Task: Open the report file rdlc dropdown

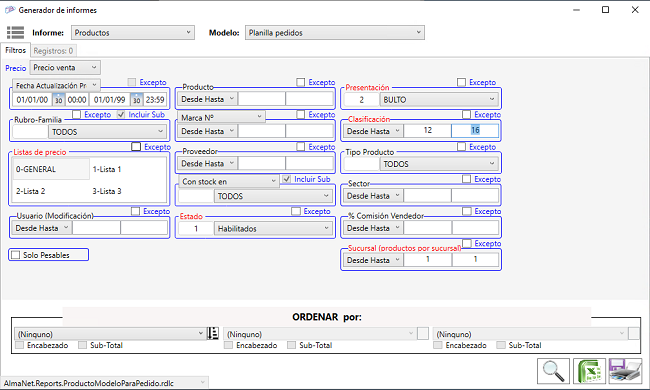Action: (x=104, y=383)
